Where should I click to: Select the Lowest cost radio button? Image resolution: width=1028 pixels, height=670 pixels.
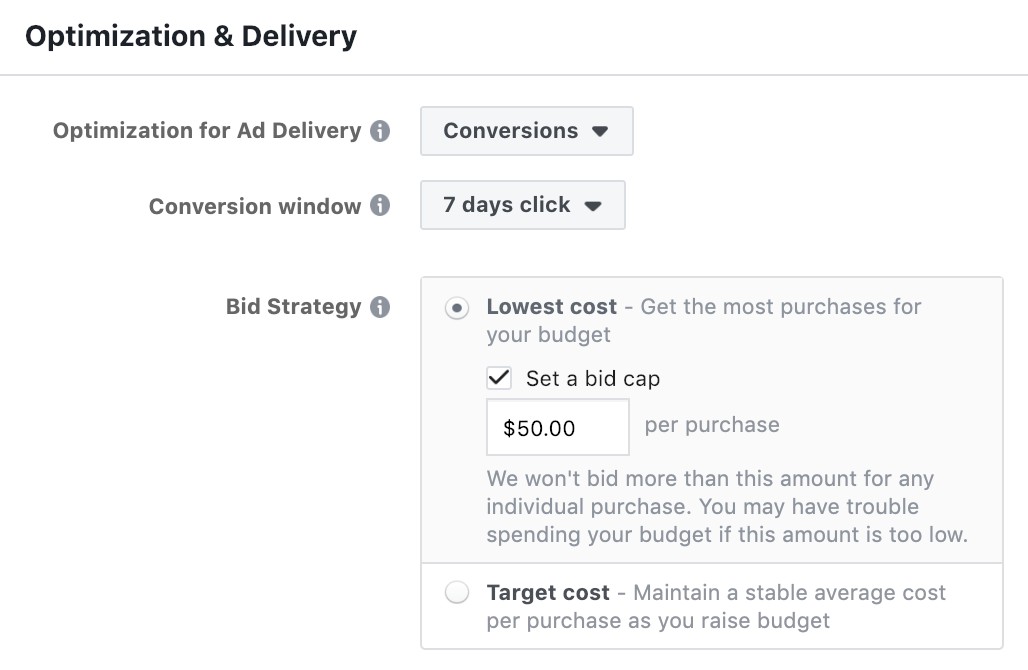coord(457,308)
